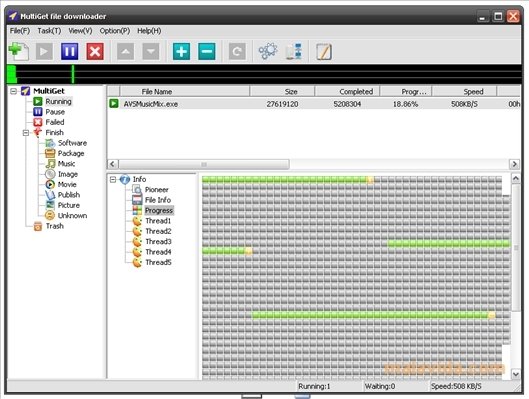Screen dimensions: 529x399
Task: Add a thread with teal plus icon
Action: click(x=182, y=52)
